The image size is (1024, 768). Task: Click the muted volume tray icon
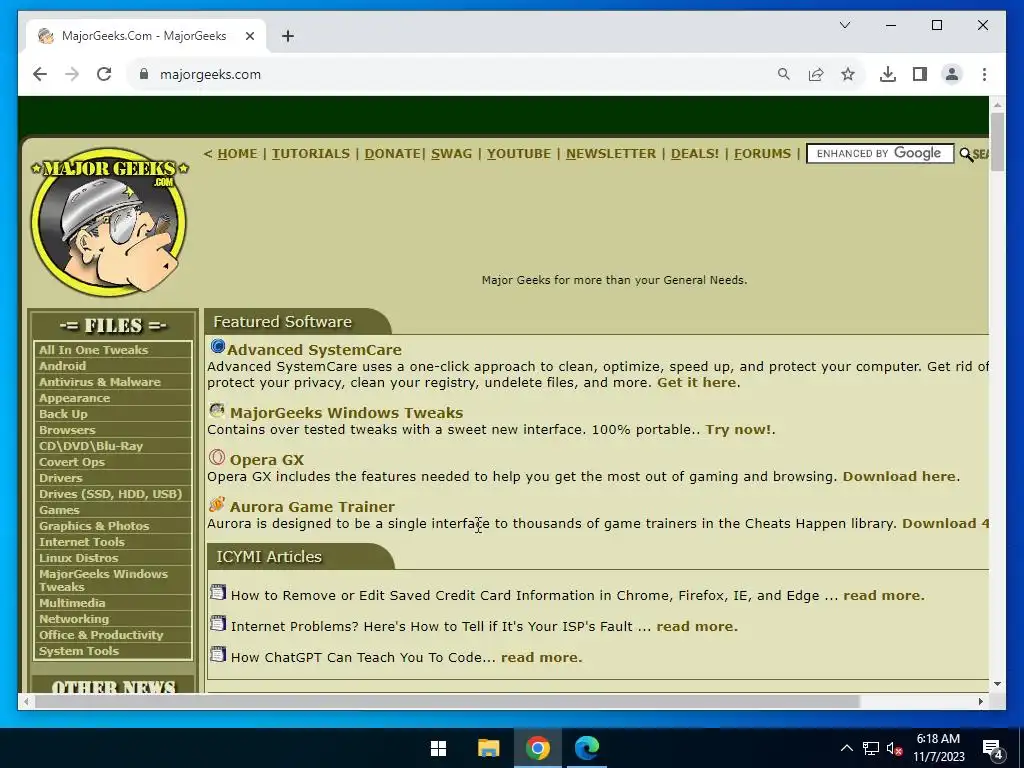click(894, 748)
